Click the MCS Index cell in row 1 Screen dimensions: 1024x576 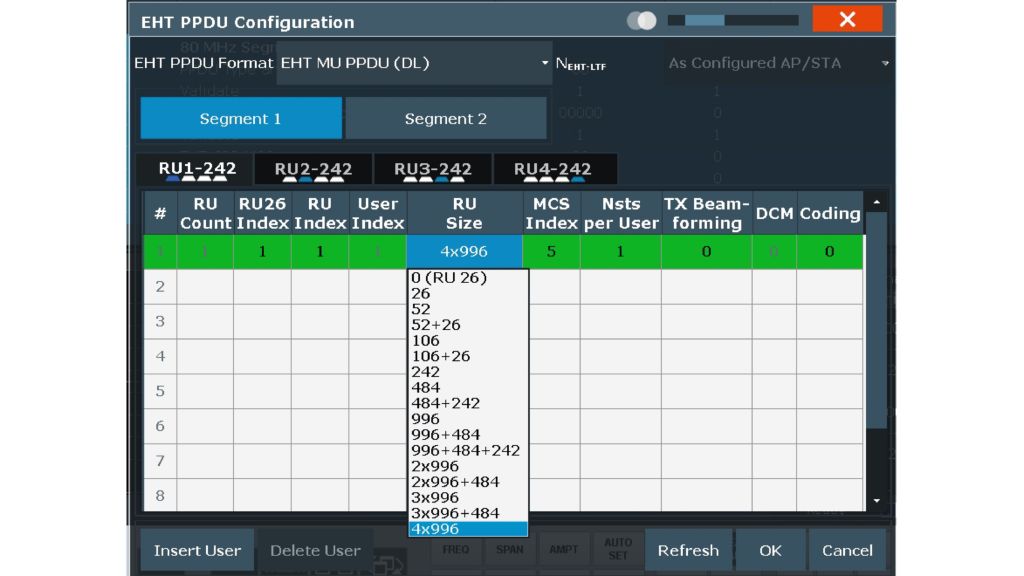(x=551, y=251)
